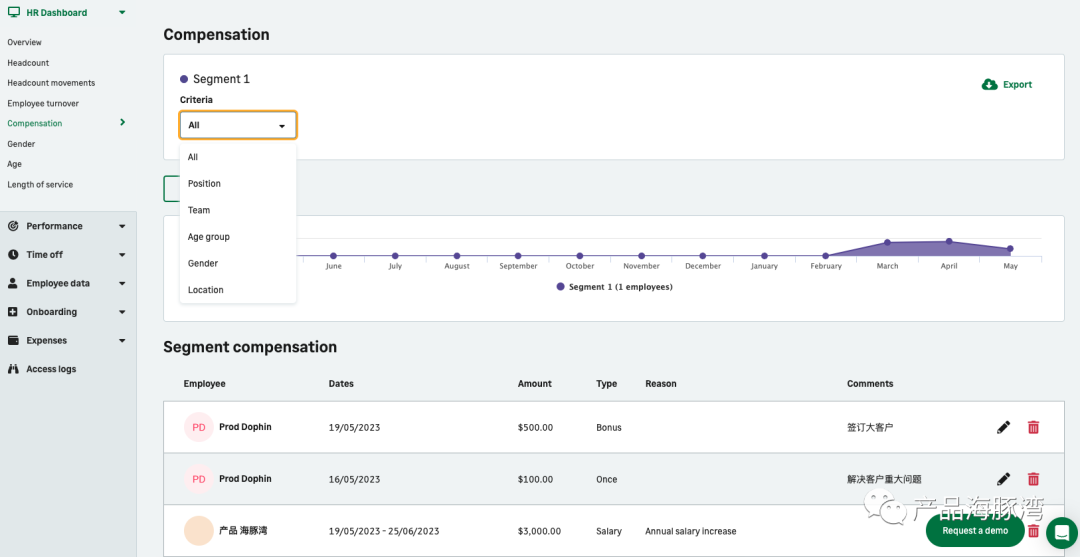
Task: Expand the Employee data section
Action: [x=68, y=283]
